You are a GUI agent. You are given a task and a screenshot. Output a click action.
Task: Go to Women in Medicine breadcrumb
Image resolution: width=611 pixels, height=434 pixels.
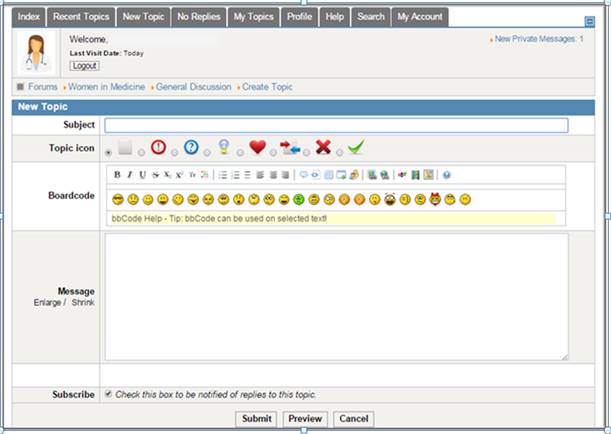tap(107, 87)
